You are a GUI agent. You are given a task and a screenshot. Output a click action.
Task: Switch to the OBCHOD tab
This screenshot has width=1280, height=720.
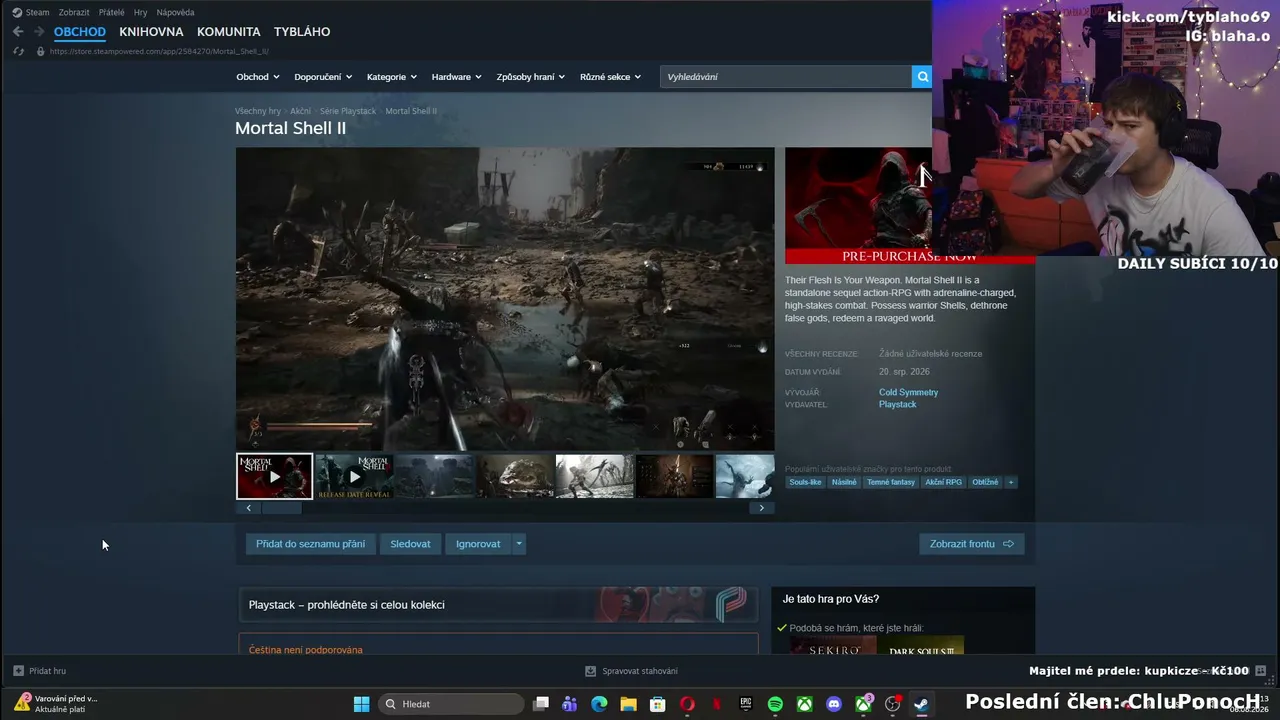[x=79, y=32]
